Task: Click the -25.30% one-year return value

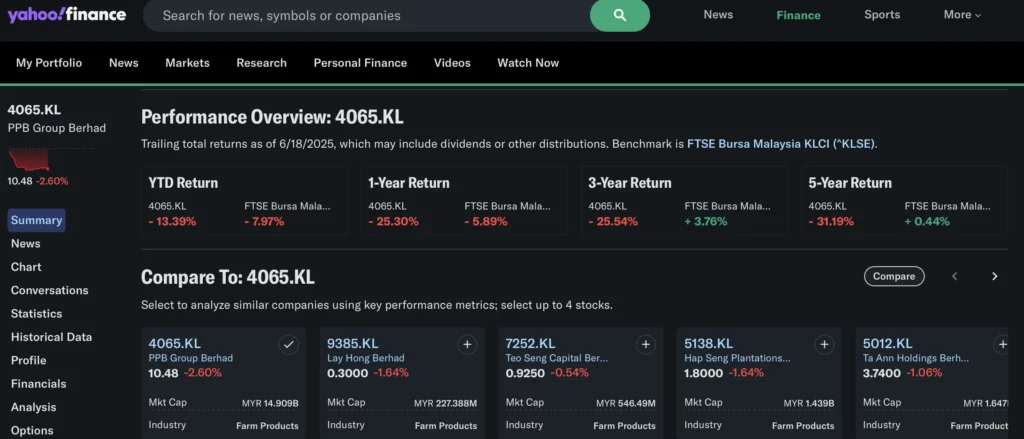Action: pyautogui.click(x=393, y=221)
